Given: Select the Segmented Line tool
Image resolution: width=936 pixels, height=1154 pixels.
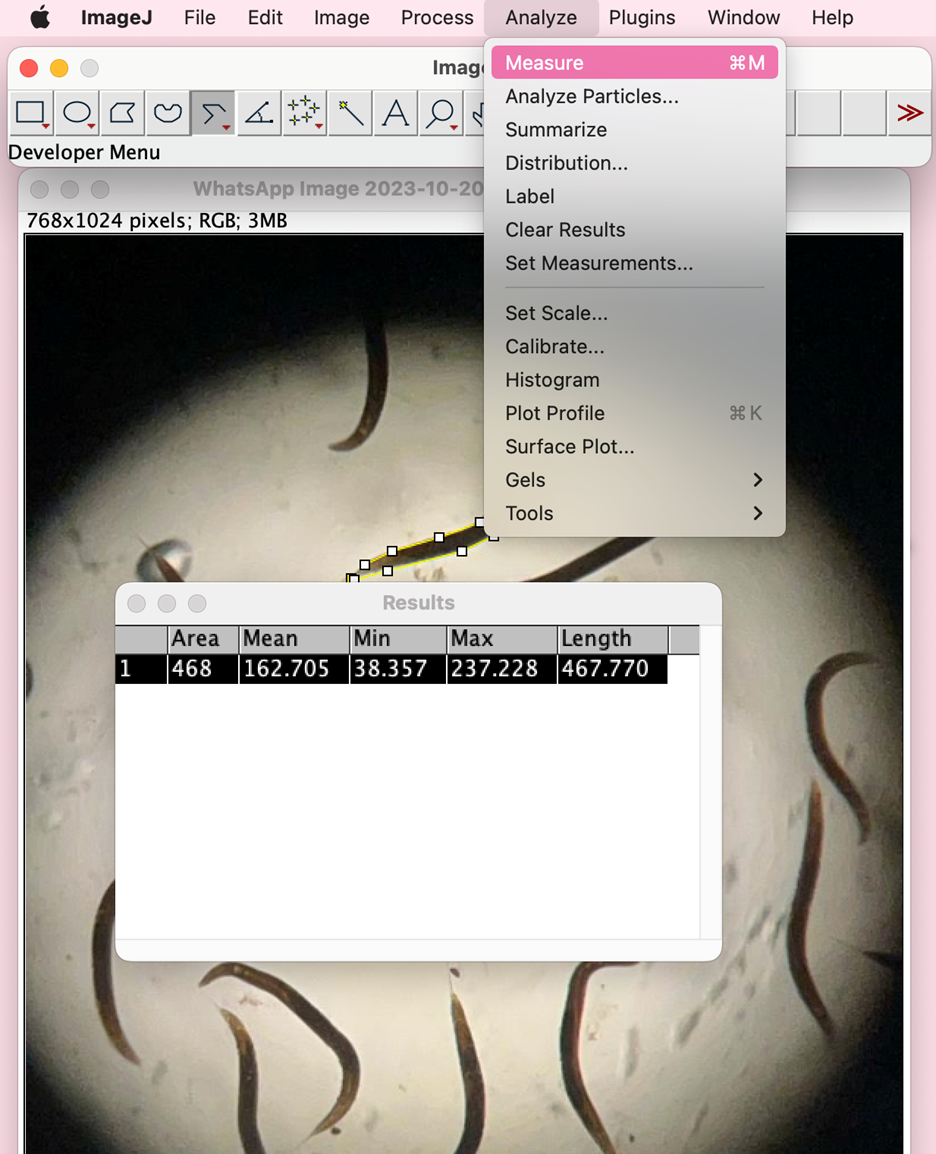Looking at the screenshot, I should pyautogui.click(x=213, y=113).
